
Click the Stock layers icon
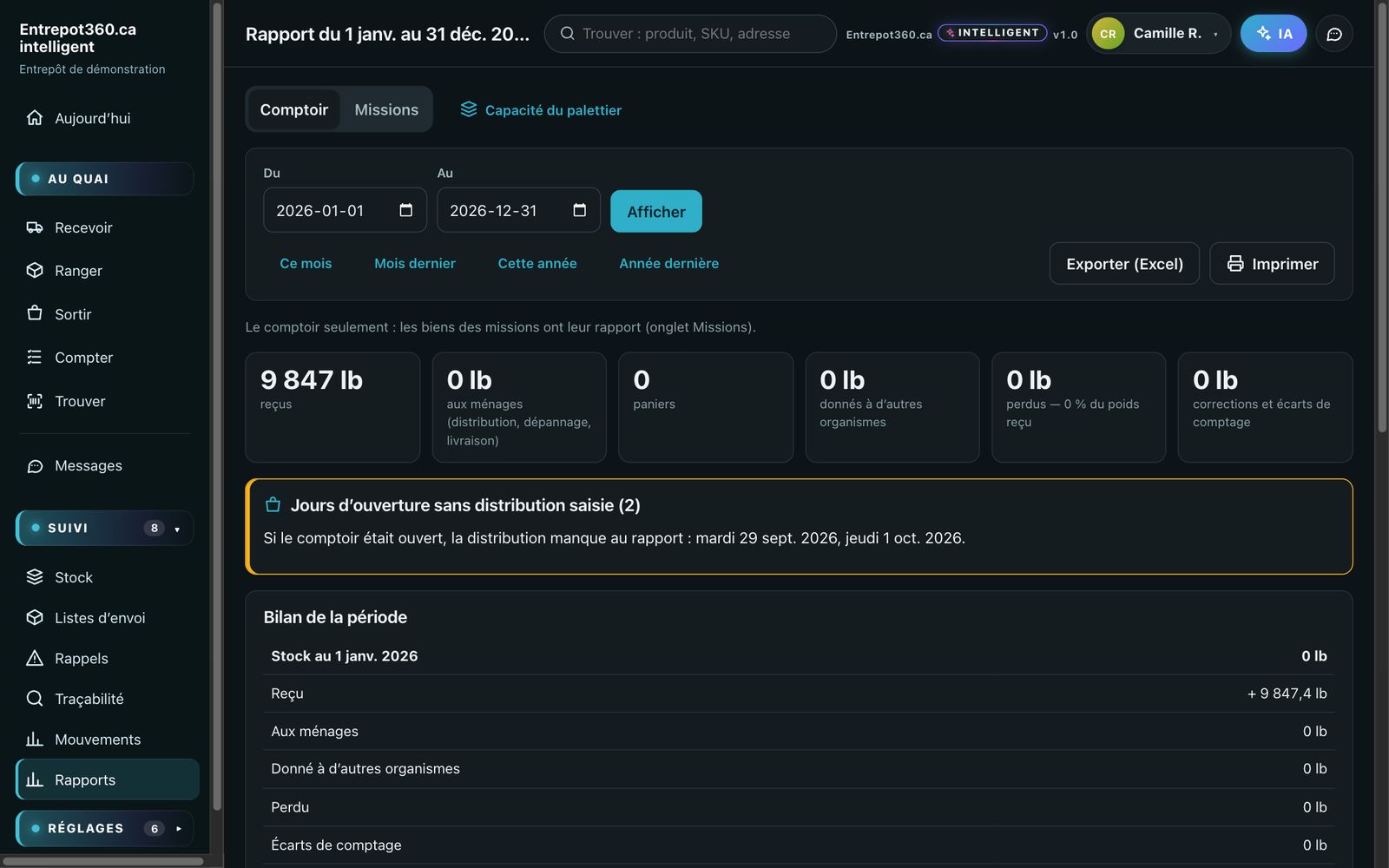coord(35,576)
